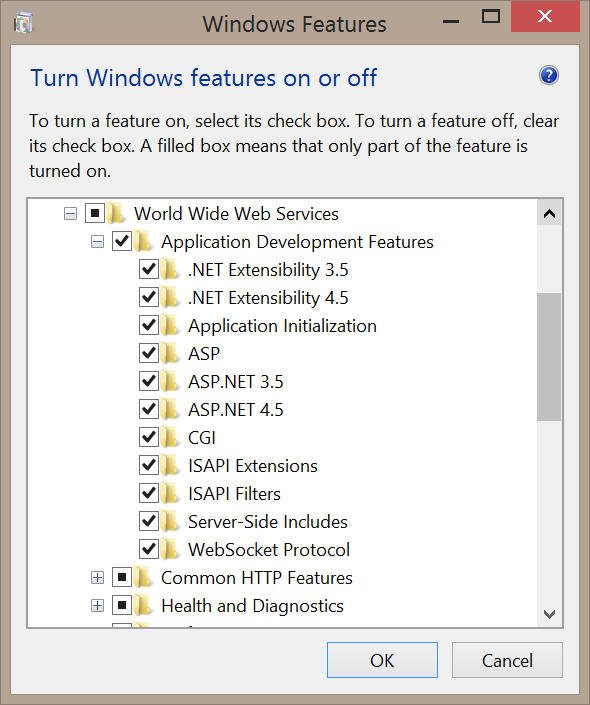This screenshot has height=705, width=590.
Task: Select the Health and Diagnostics label
Action: (252, 606)
